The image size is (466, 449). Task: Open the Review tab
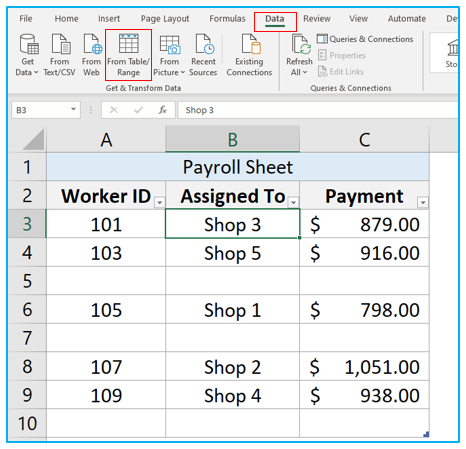317,19
